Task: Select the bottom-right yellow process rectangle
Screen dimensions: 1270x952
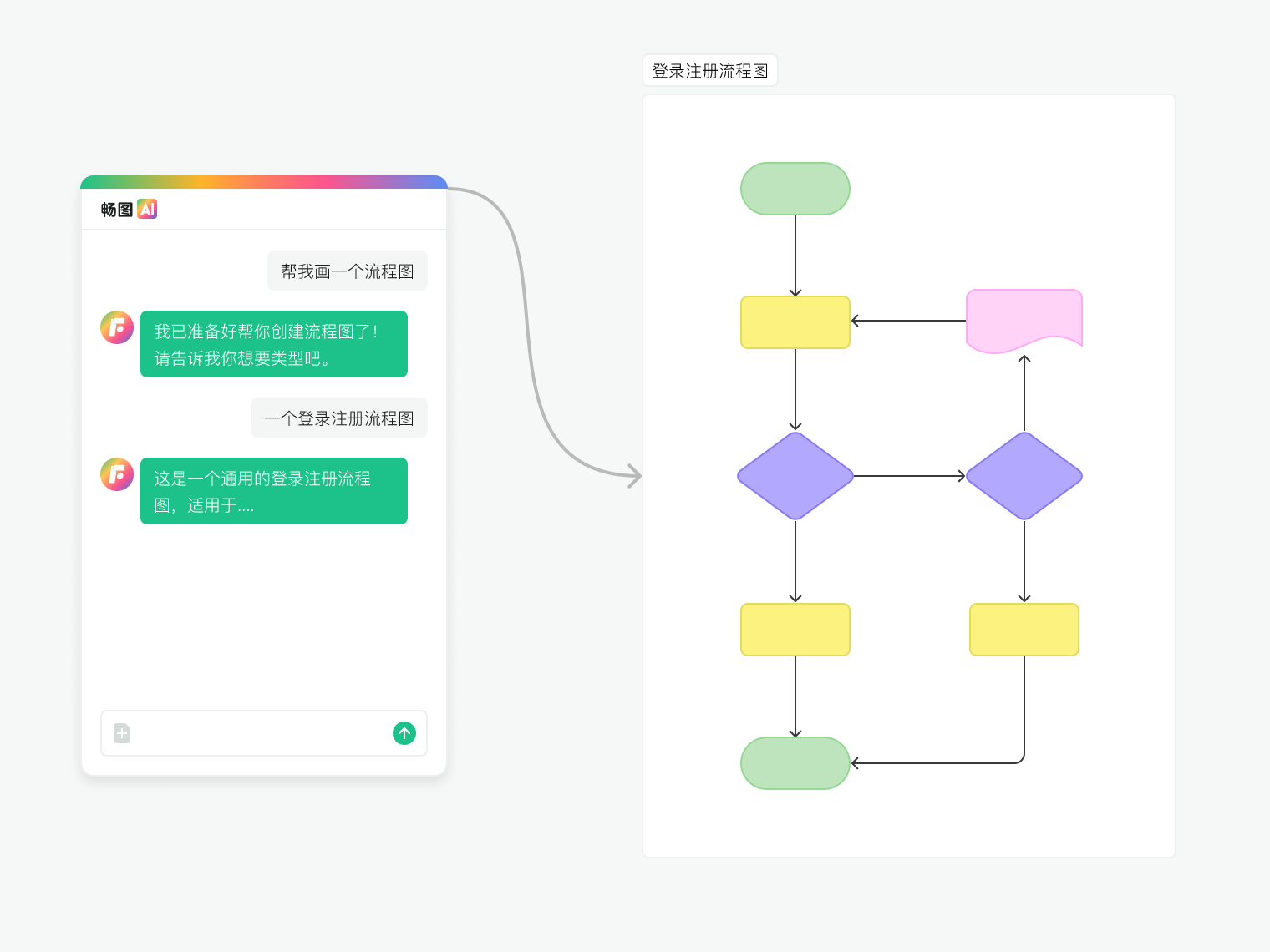Action: (1024, 630)
